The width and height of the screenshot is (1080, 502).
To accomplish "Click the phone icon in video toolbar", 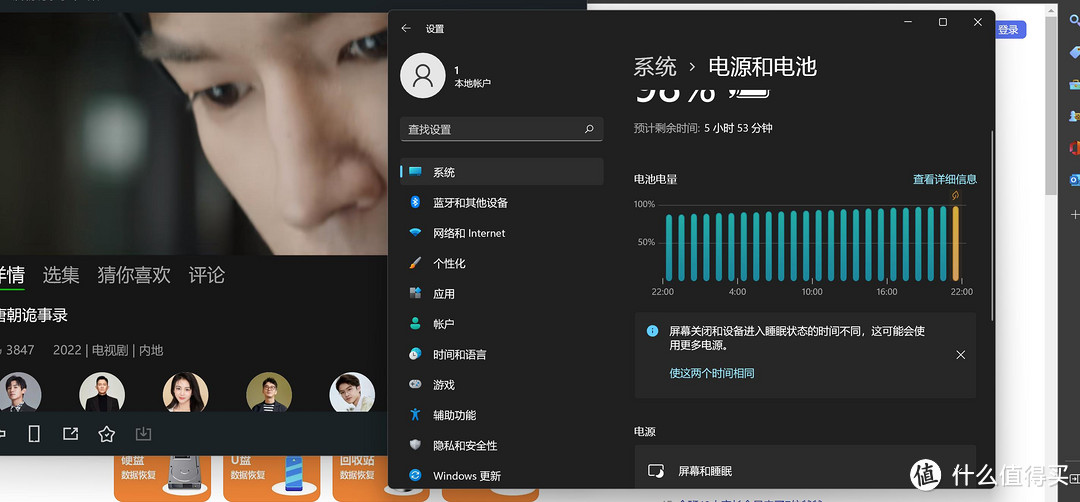I will click(x=34, y=433).
